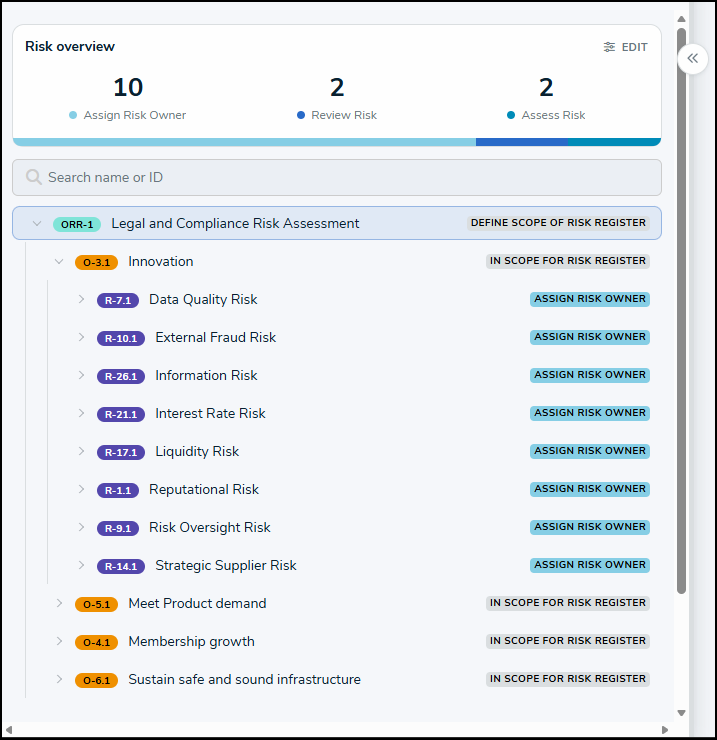This screenshot has height=740, width=717.
Task: Open Information Risk item
Action: [x=206, y=375]
